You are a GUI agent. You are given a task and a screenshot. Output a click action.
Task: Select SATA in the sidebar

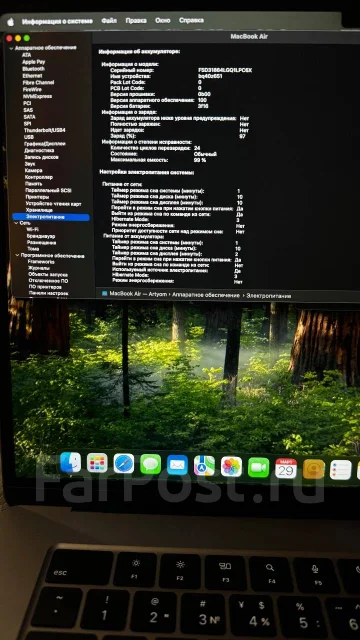[29, 117]
